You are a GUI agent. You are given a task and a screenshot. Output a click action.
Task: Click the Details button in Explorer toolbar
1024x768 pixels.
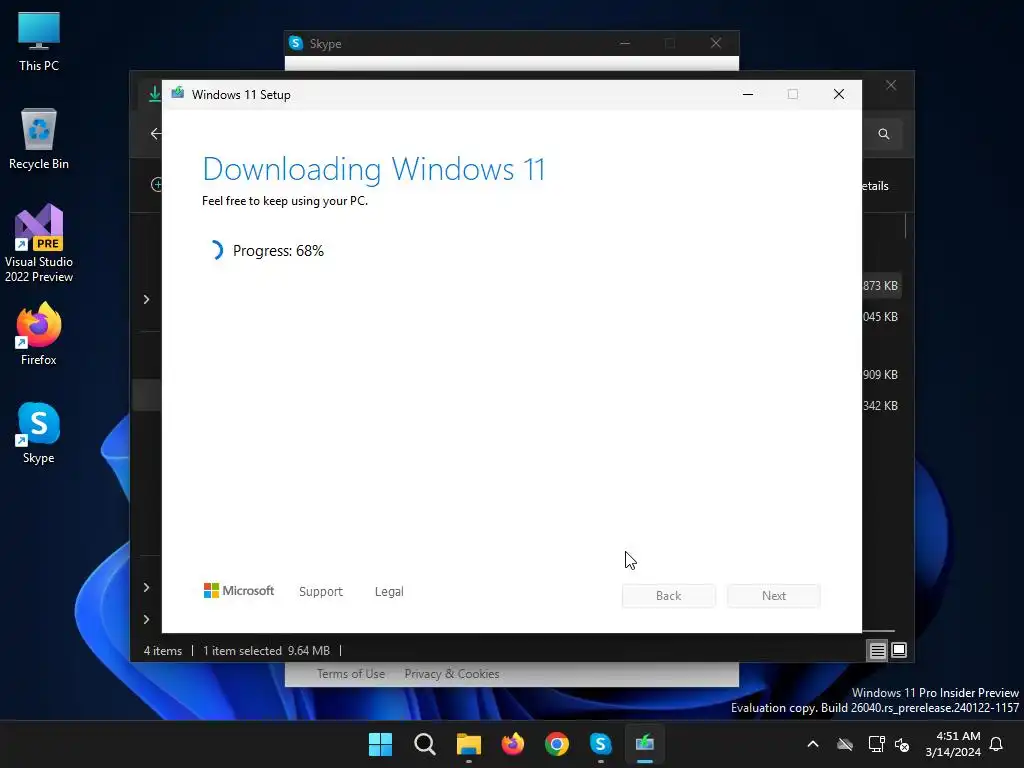pos(876,186)
